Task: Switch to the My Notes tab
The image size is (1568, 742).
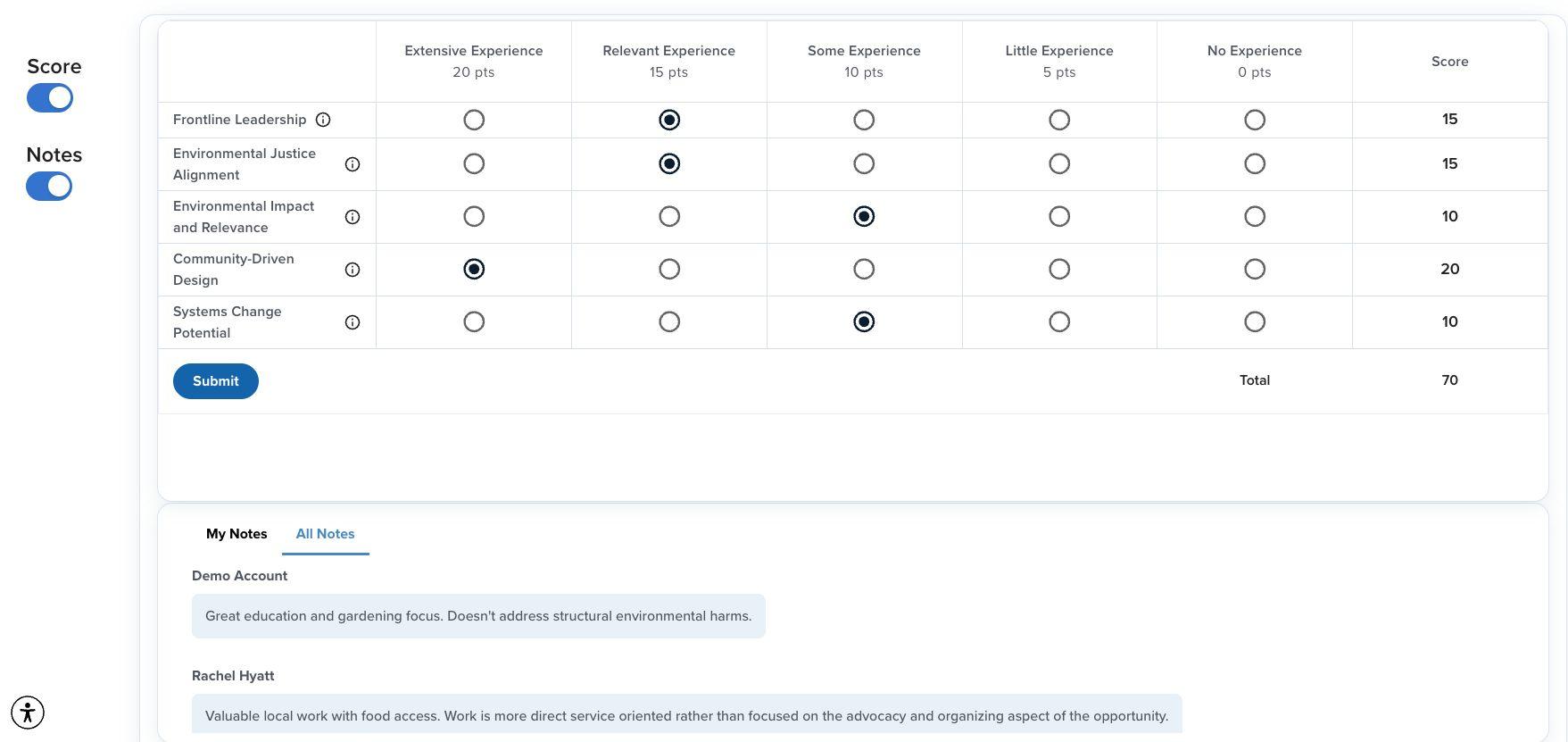Action: click(236, 534)
